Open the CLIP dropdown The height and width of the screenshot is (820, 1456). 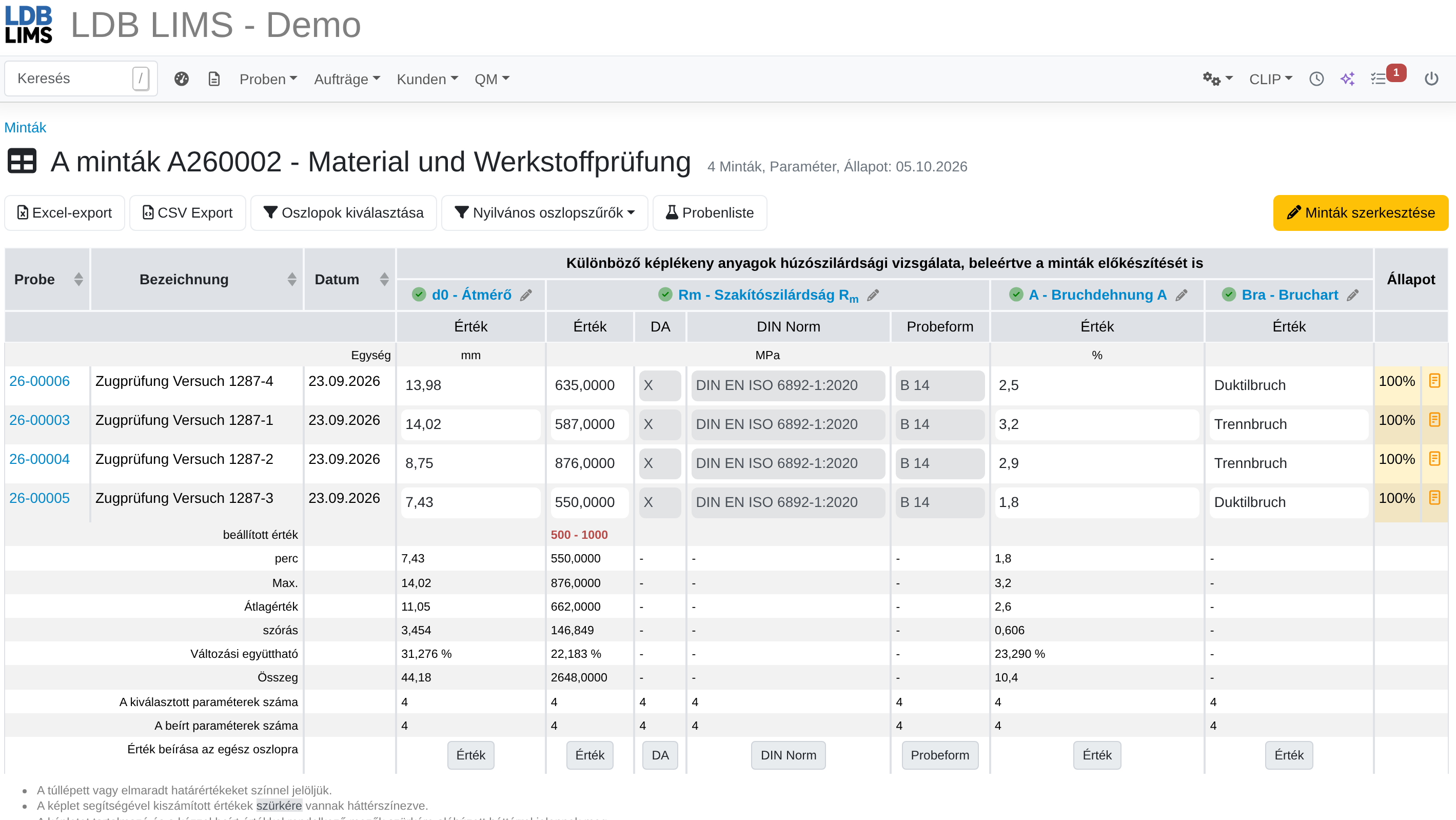point(1270,79)
